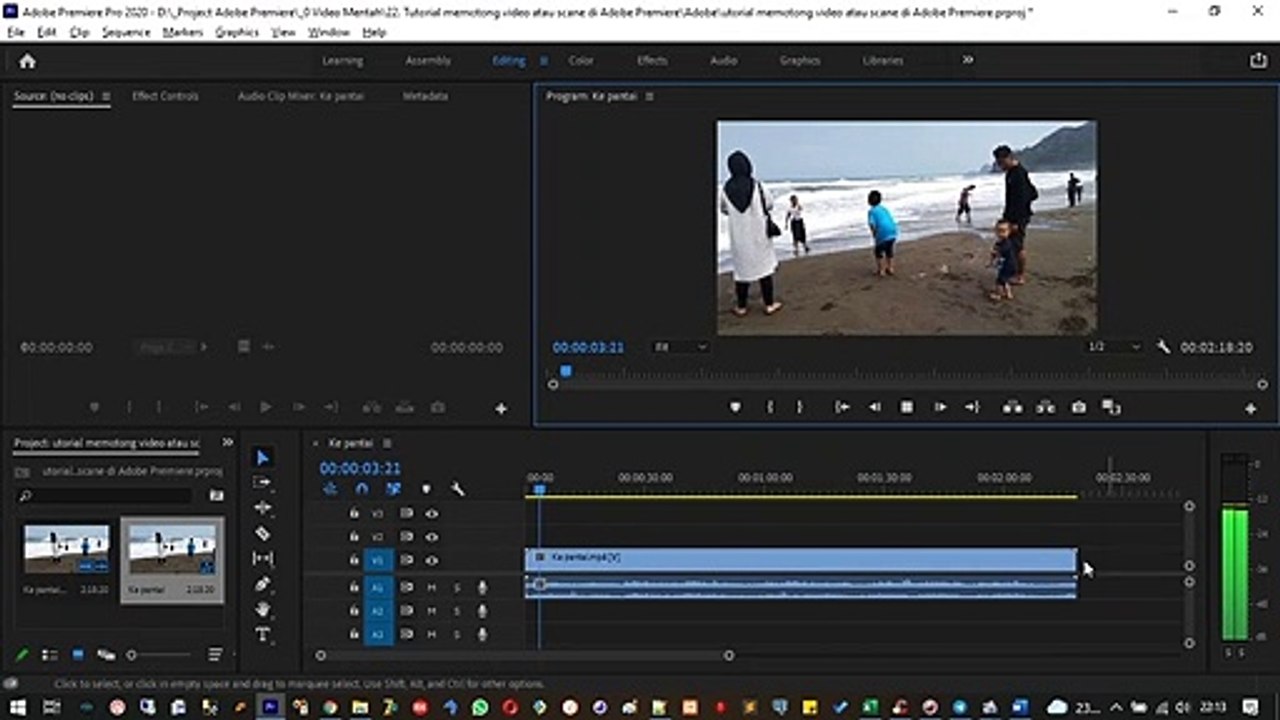Click the Extract button in Program monitor
Viewport: 1280px width, 720px height.
click(x=1045, y=407)
